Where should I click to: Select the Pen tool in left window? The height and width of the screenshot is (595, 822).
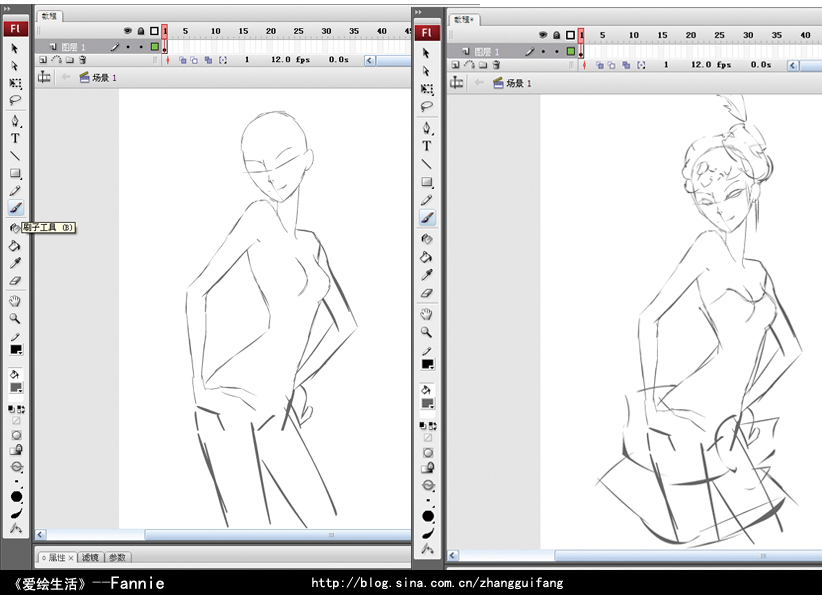pos(15,121)
